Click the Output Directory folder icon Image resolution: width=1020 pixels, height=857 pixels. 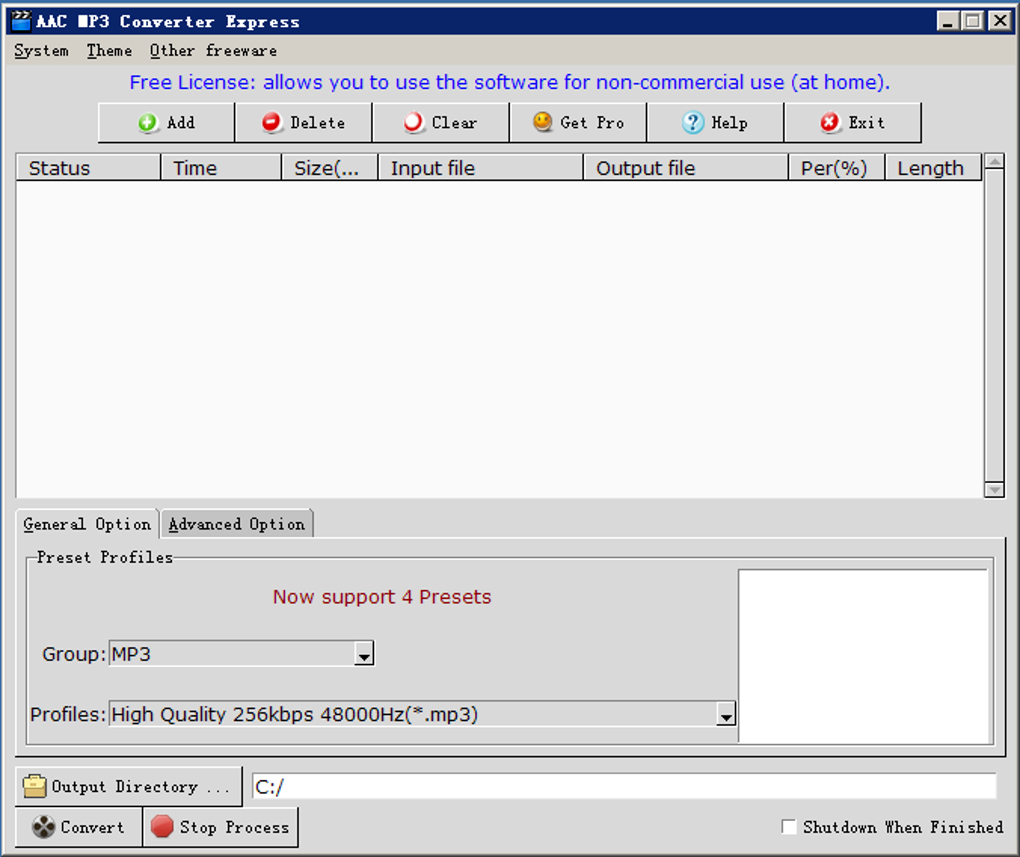click(34, 786)
